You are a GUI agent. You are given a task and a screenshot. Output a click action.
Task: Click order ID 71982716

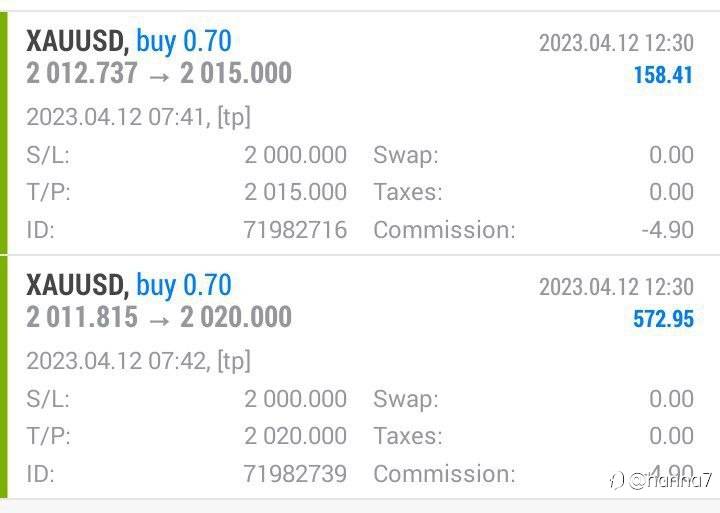[295, 230]
